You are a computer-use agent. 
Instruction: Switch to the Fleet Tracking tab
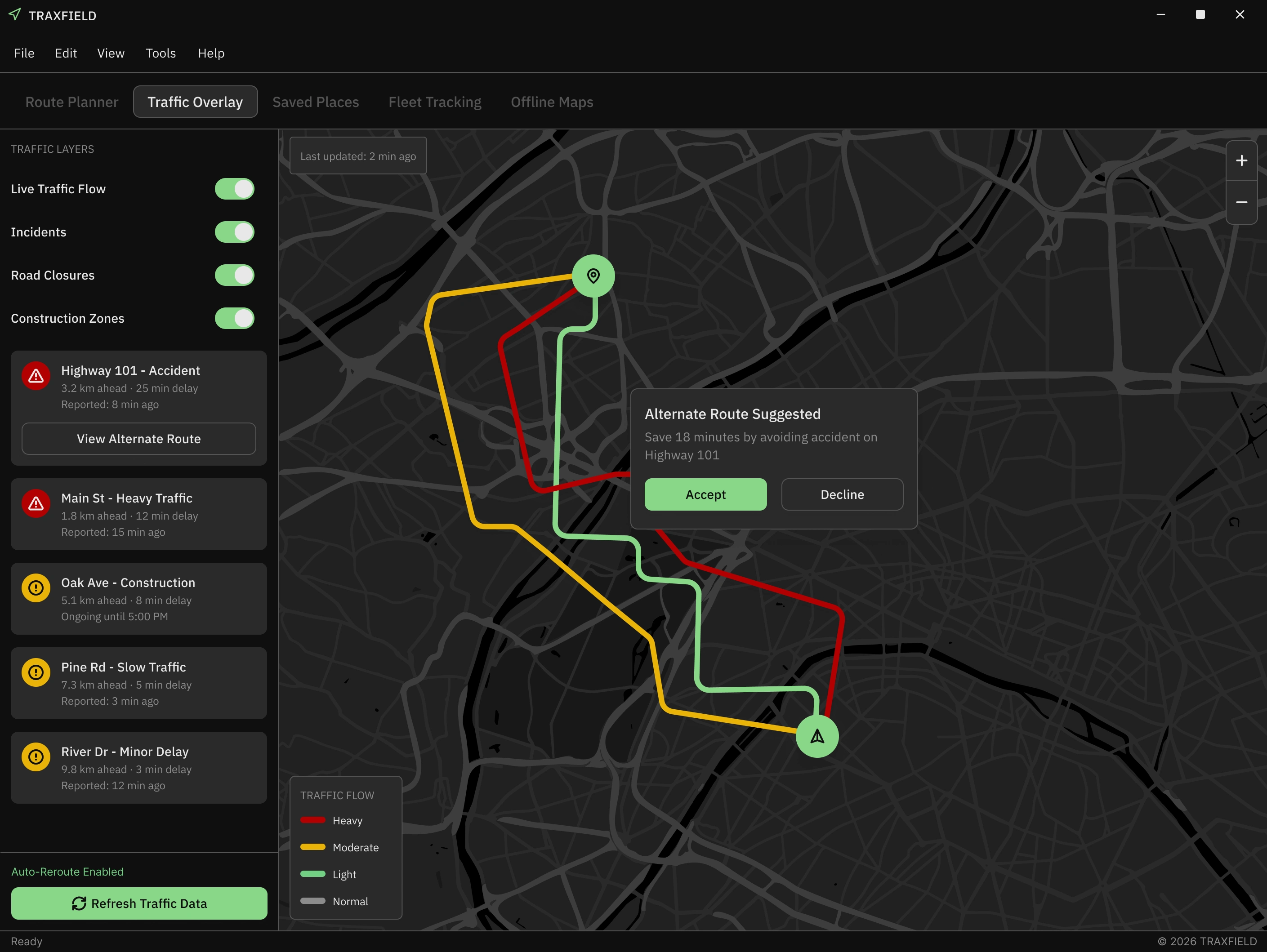coord(435,102)
